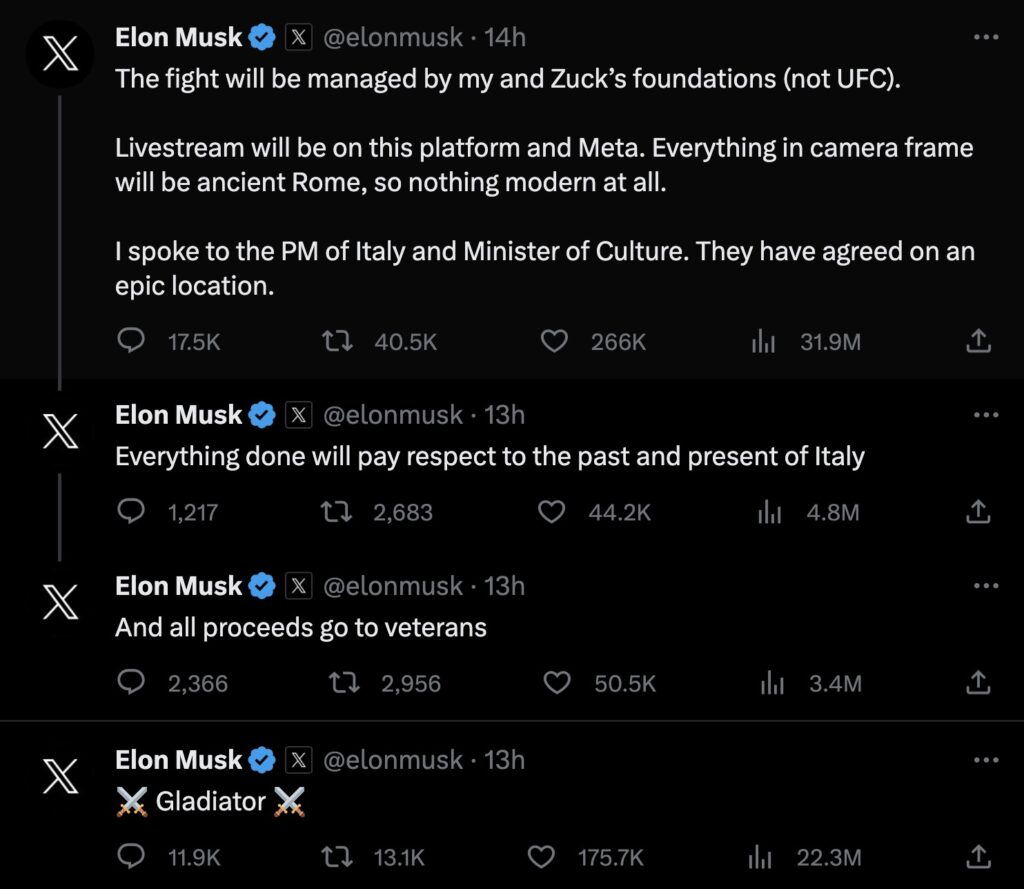Like the veterans tweet with 50.5K likes
1024x889 pixels.
click(557, 683)
